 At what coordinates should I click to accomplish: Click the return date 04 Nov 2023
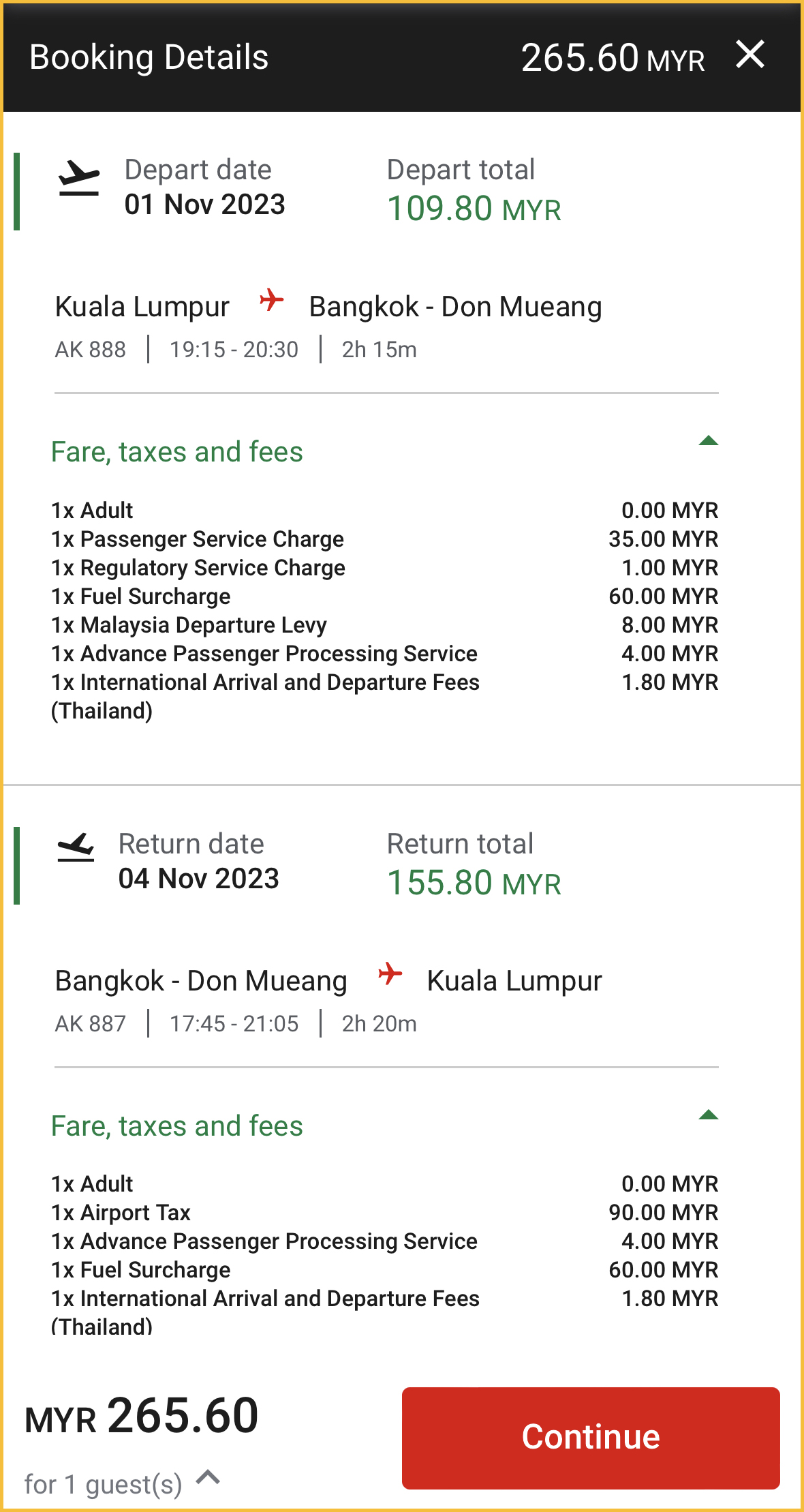[x=198, y=879]
